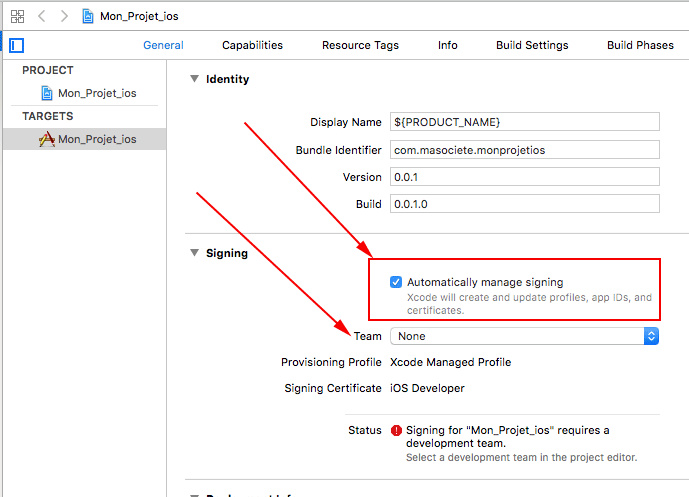Go back with the left chevron

(x=42, y=16)
